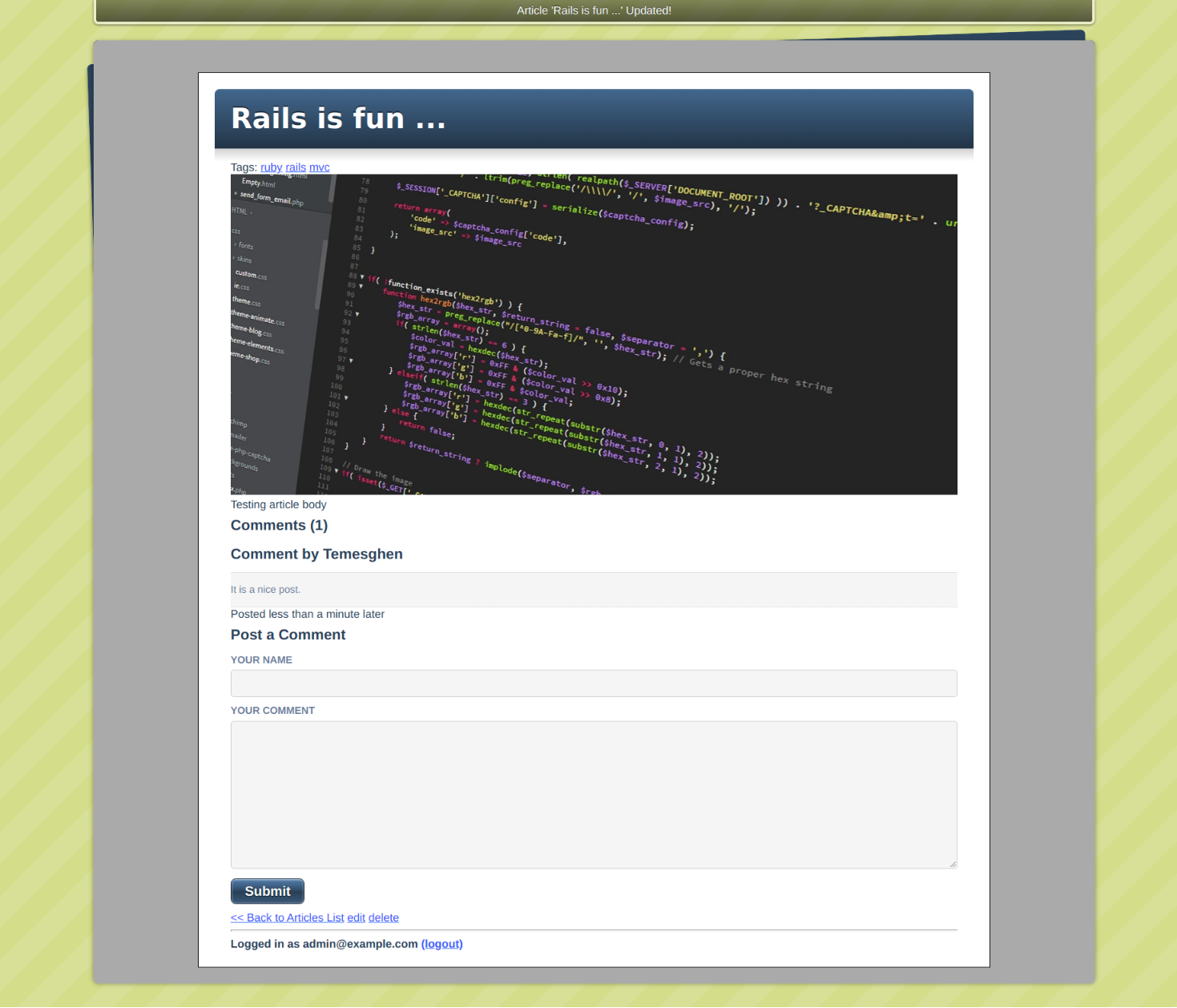
Task: Click 'Comment by Temesghen' heading
Action: (x=316, y=554)
